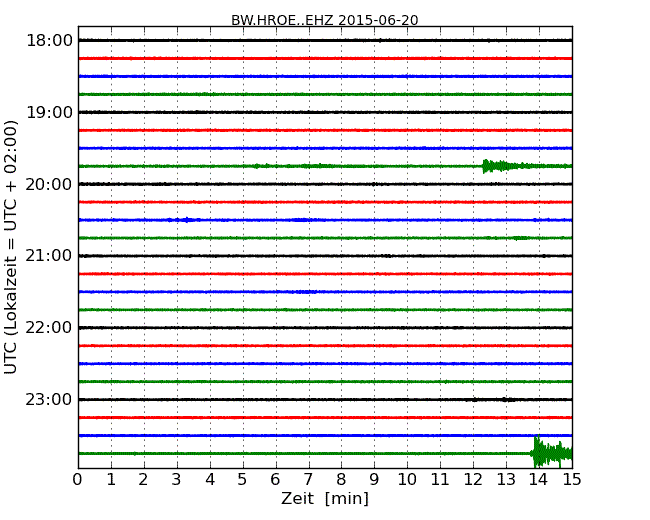Click the x-axis tick label 0
Screen dimensions: 650x520
point(78,480)
